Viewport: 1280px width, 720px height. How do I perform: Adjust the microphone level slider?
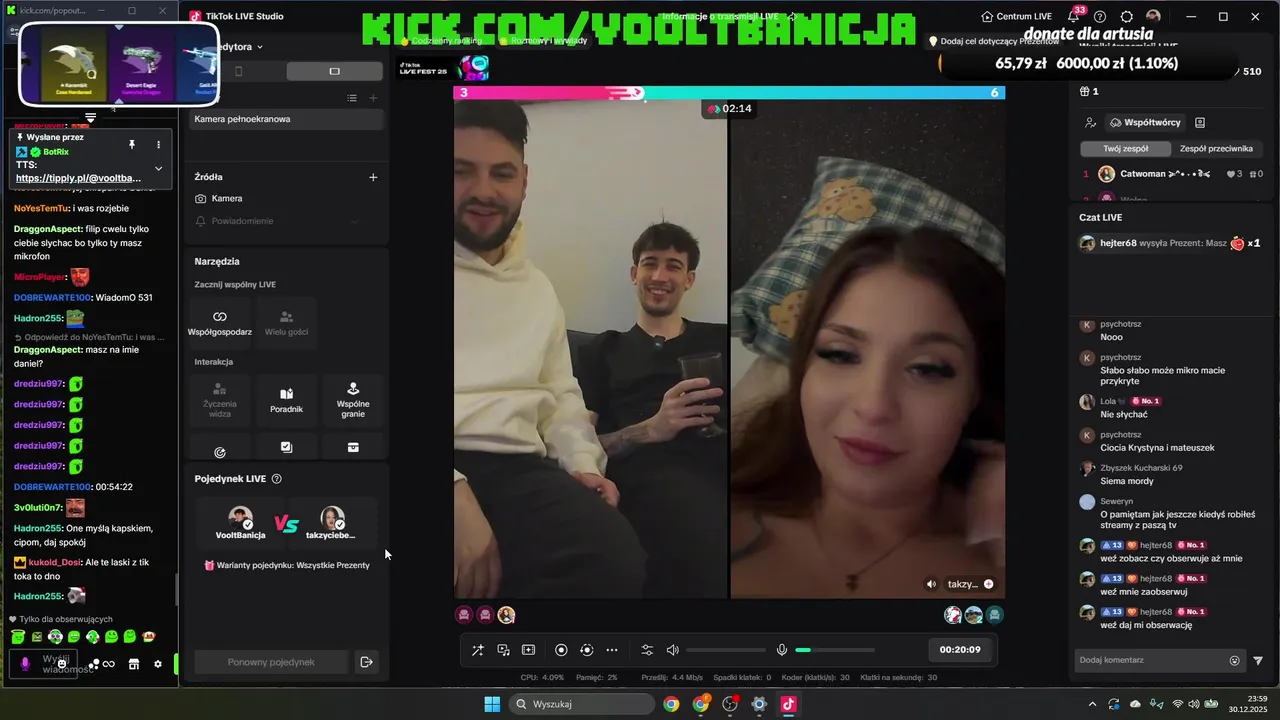[x=835, y=650]
